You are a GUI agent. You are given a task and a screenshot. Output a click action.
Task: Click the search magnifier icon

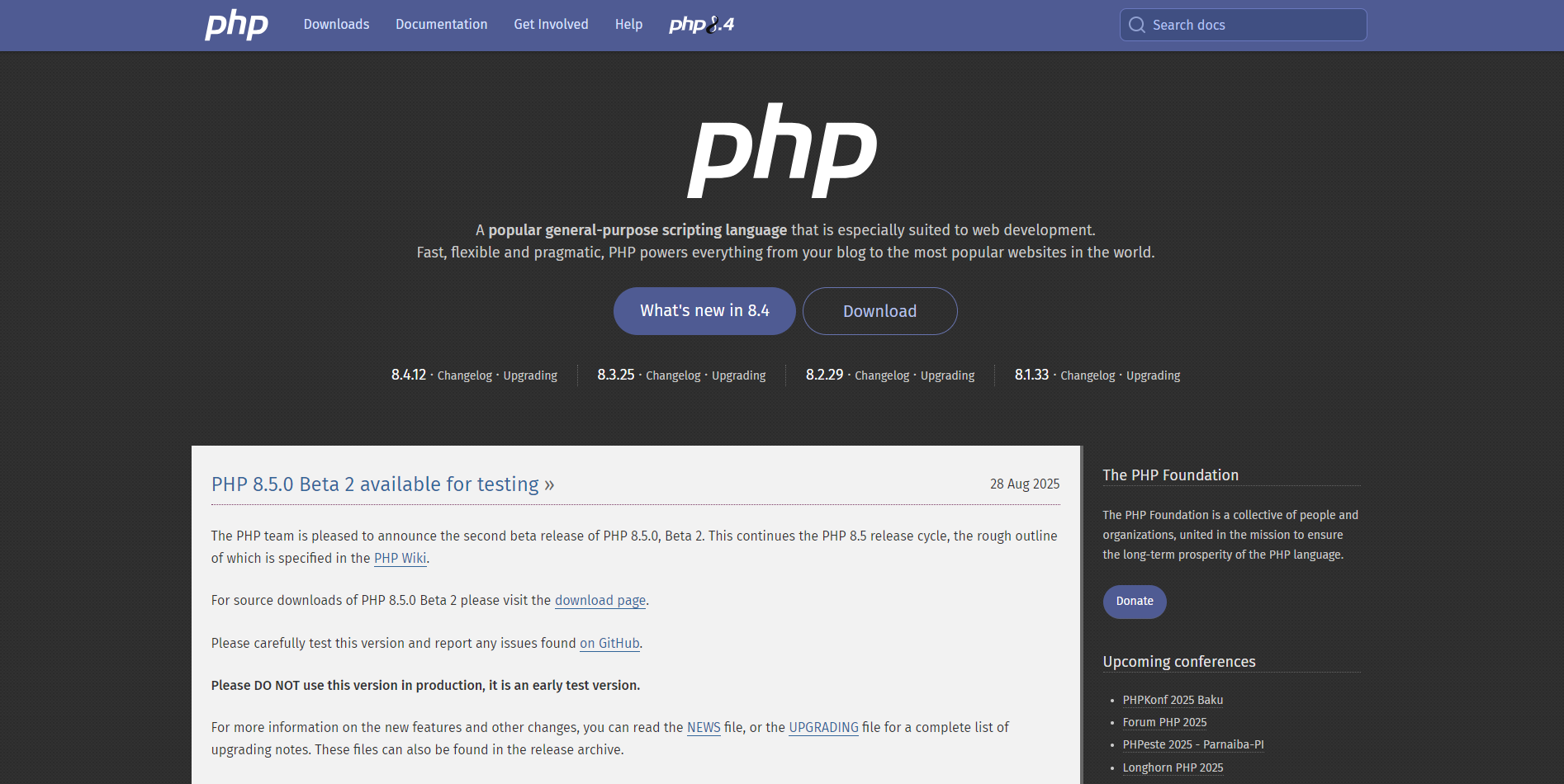coord(1137,25)
